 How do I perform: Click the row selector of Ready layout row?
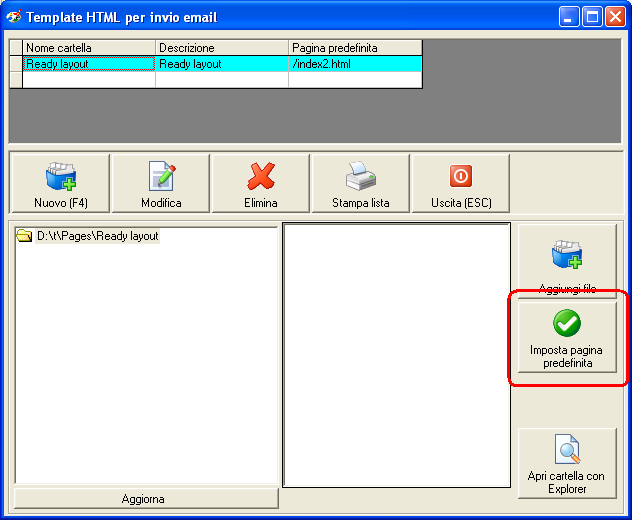click(x=16, y=64)
